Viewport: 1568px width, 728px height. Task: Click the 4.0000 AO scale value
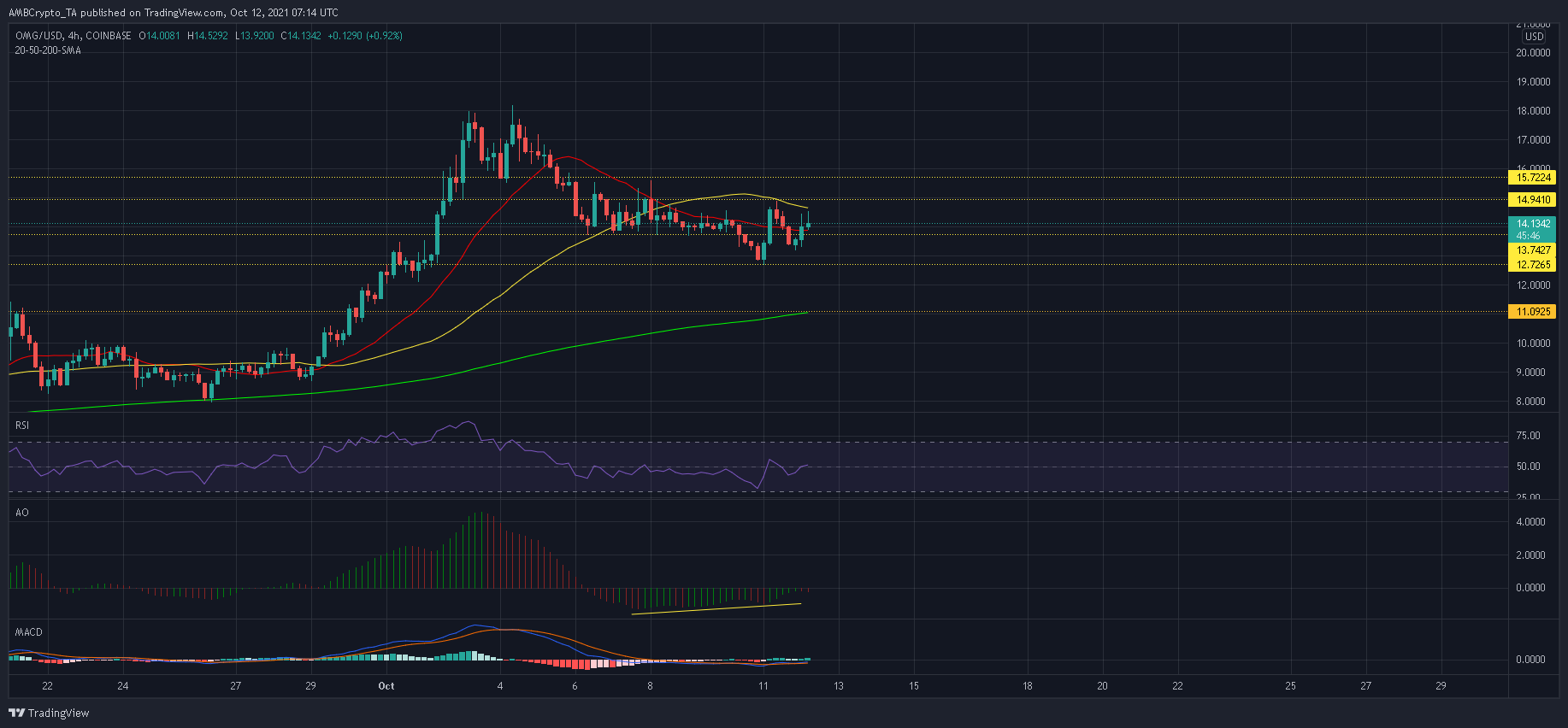(x=1530, y=522)
